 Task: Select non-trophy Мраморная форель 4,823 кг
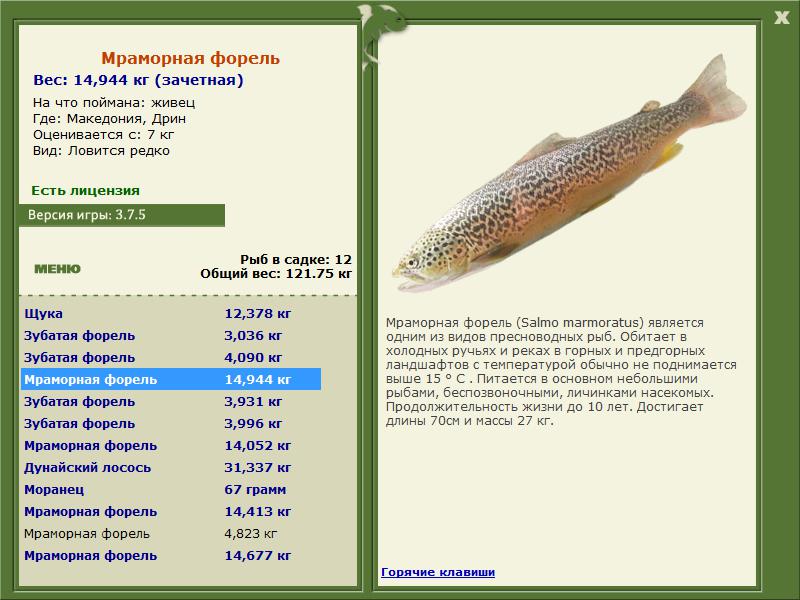tap(170, 534)
